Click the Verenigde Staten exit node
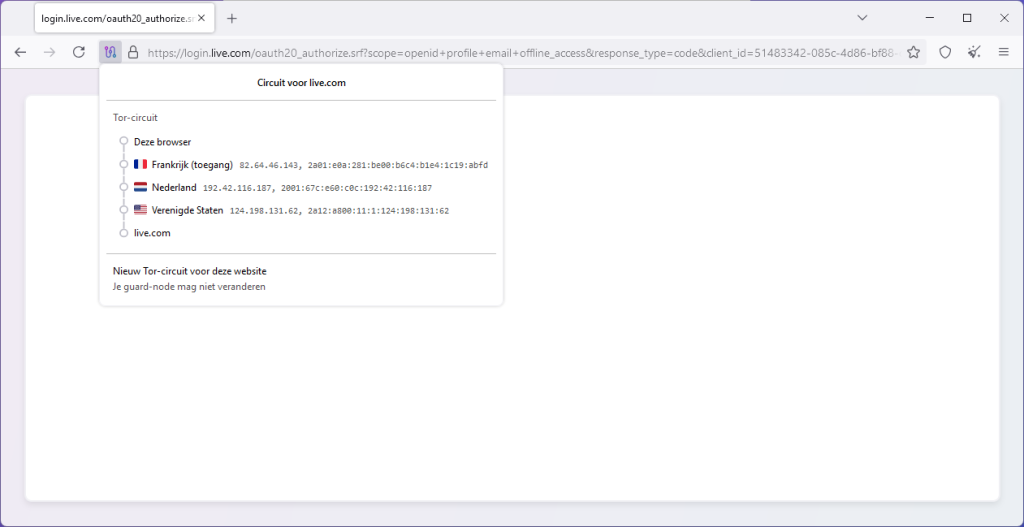Image resolution: width=1024 pixels, height=527 pixels. (187, 211)
